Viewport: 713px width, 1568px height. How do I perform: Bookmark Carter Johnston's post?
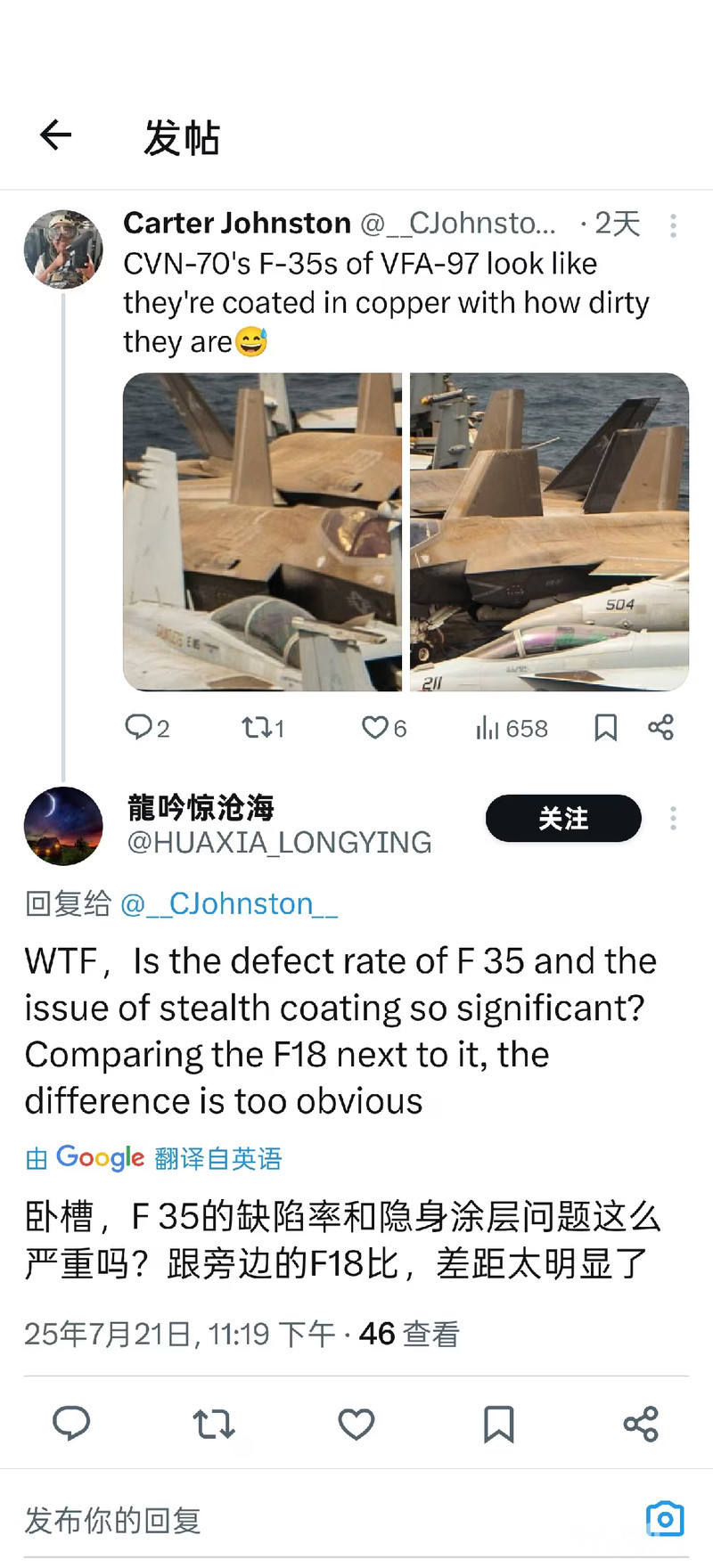[x=606, y=728]
